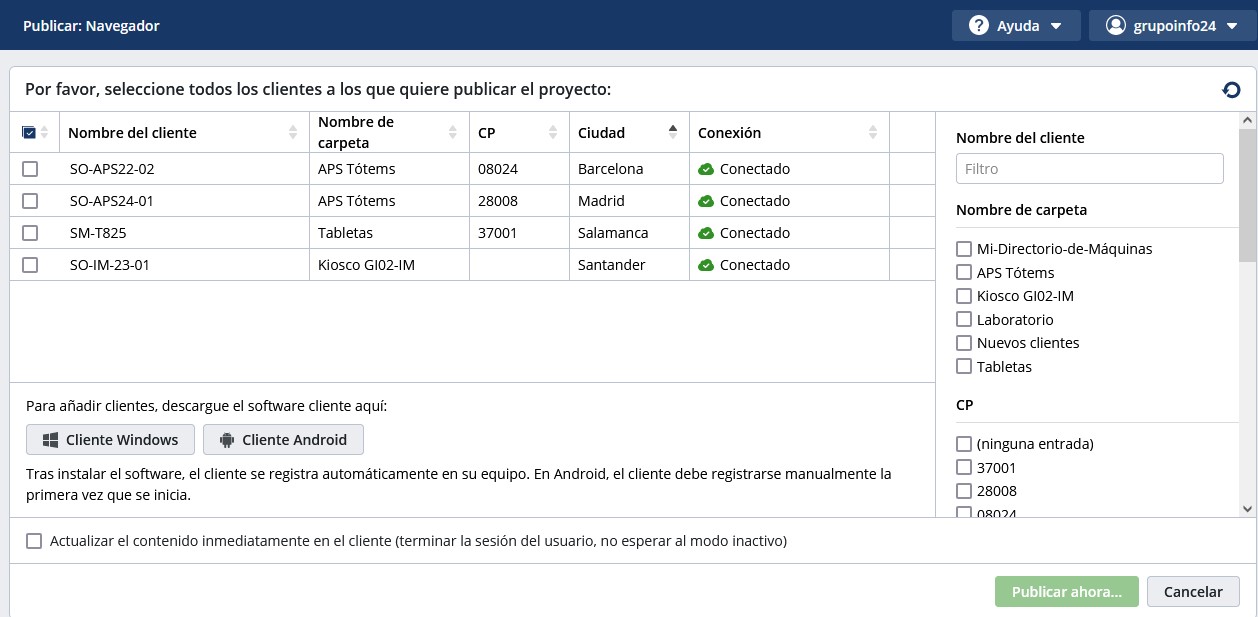Click the Conexión column sort arrows

[x=873, y=132]
